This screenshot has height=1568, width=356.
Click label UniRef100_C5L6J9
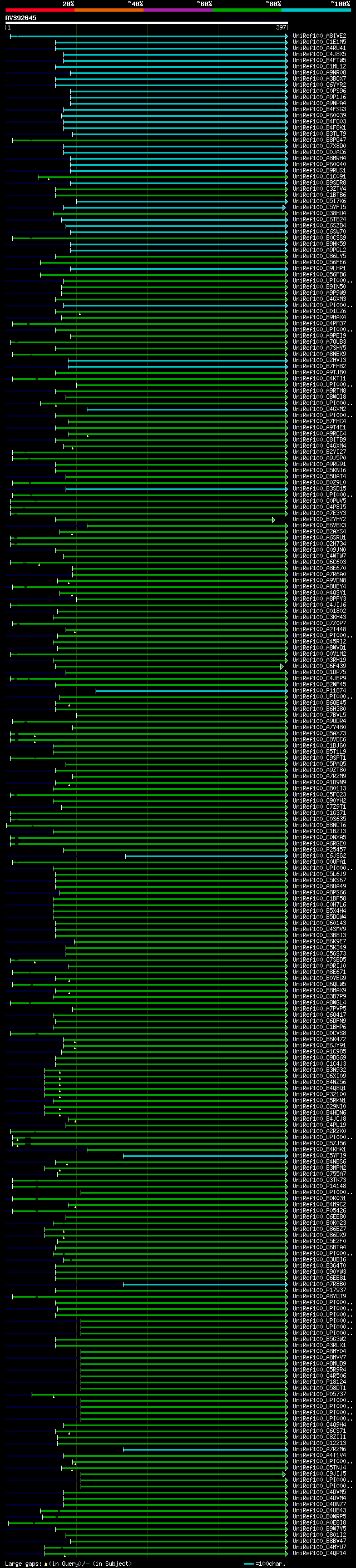pyautogui.click(x=319, y=875)
